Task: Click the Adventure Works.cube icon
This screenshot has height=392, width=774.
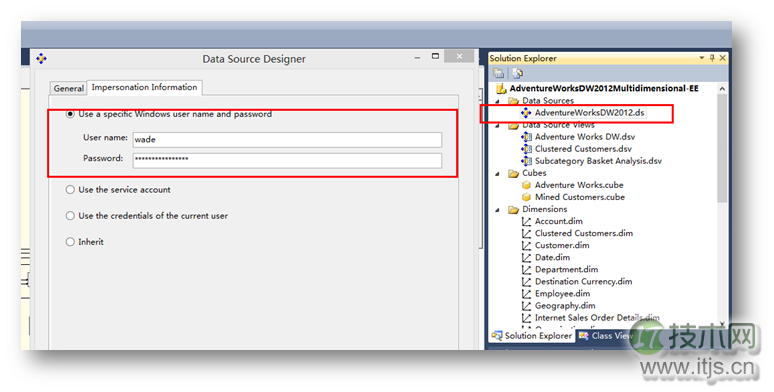Action: coord(526,185)
